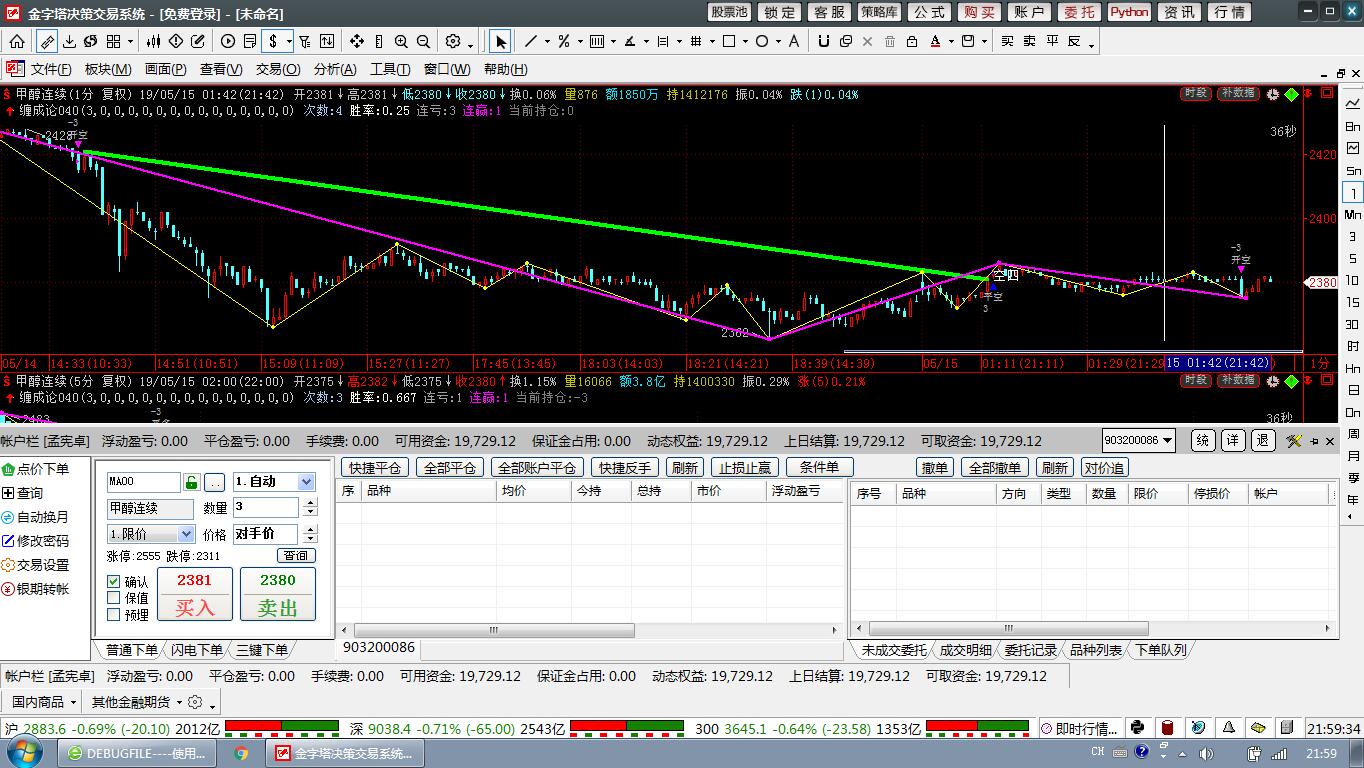1364x768 pixels.
Task: Expand the font color A dropdown arrow
Action: pos(952,42)
